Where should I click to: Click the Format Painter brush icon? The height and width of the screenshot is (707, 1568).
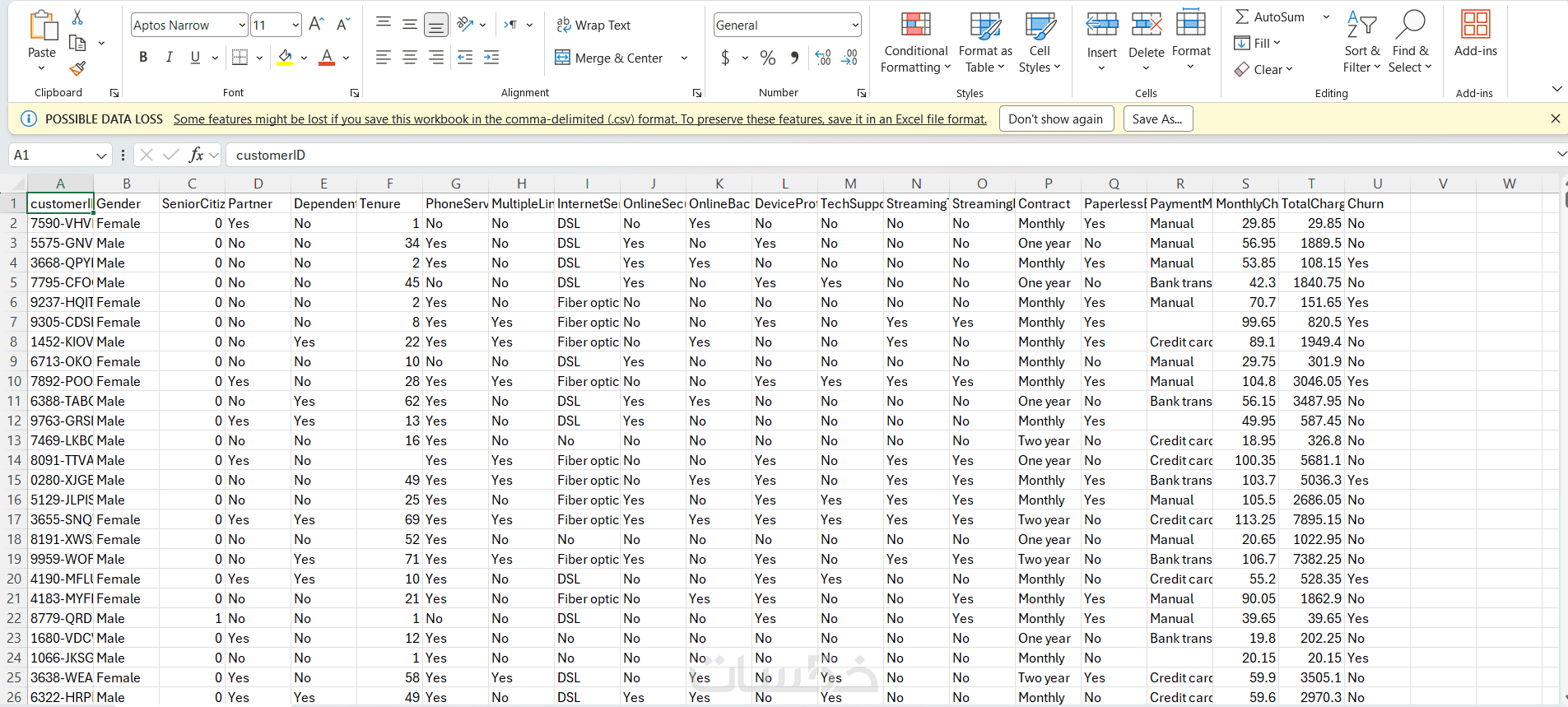[x=77, y=68]
